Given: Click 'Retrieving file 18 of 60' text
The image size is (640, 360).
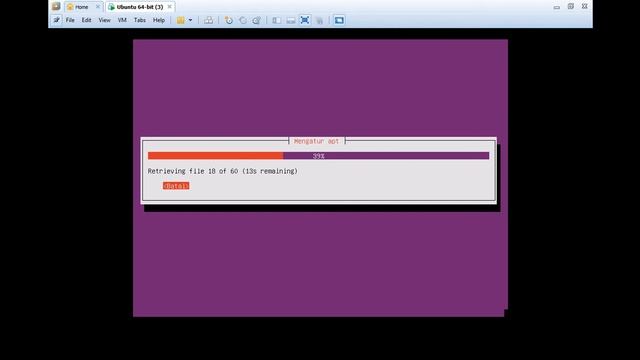Looking at the screenshot, I should click(193, 171).
